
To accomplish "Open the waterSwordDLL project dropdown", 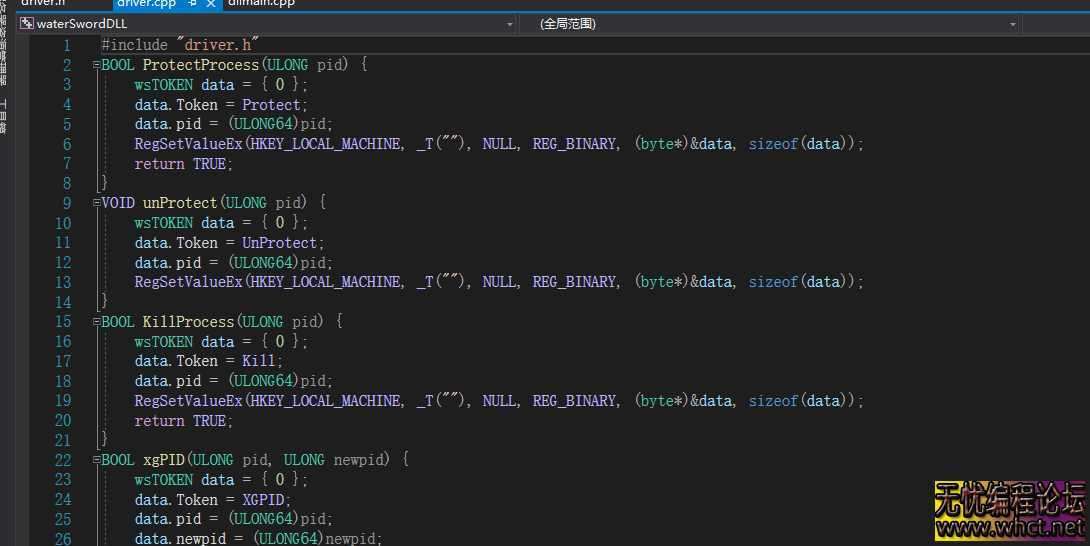I will pos(510,23).
